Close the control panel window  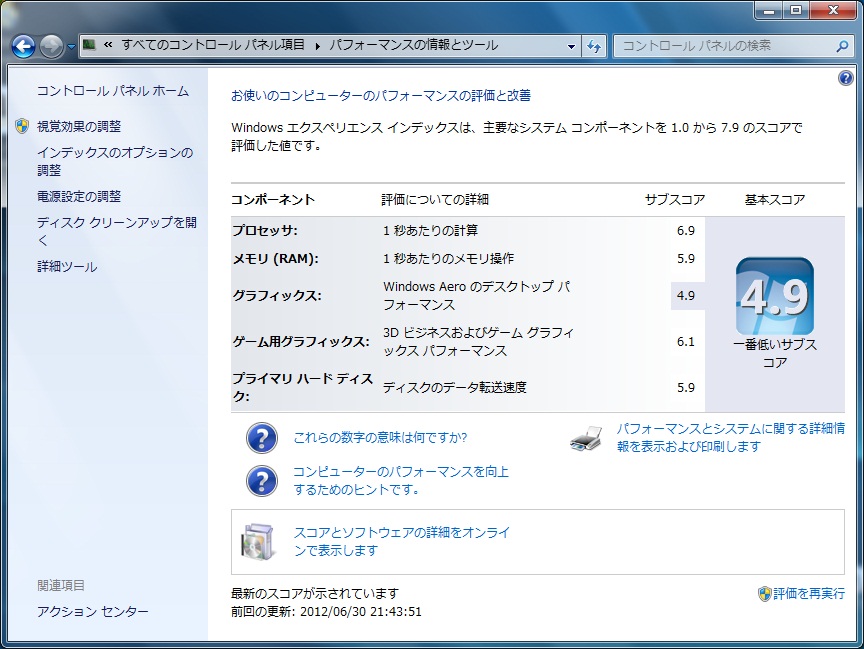pos(833,10)
